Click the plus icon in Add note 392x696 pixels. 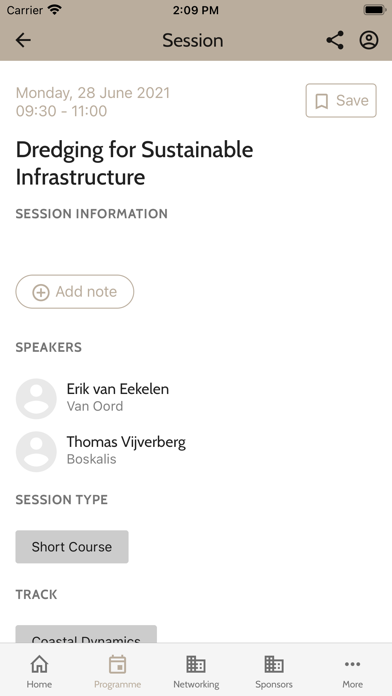tap(41, 292)
